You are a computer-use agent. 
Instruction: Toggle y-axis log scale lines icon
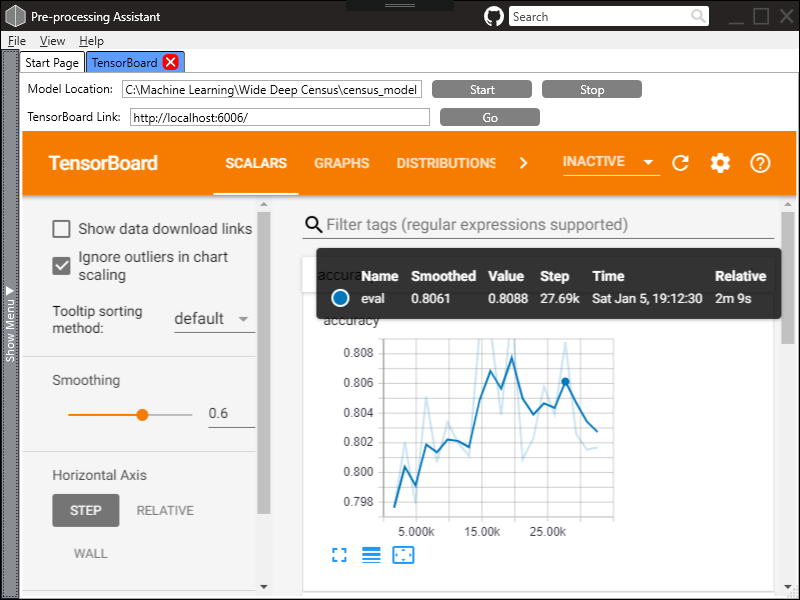click(371, 555)
